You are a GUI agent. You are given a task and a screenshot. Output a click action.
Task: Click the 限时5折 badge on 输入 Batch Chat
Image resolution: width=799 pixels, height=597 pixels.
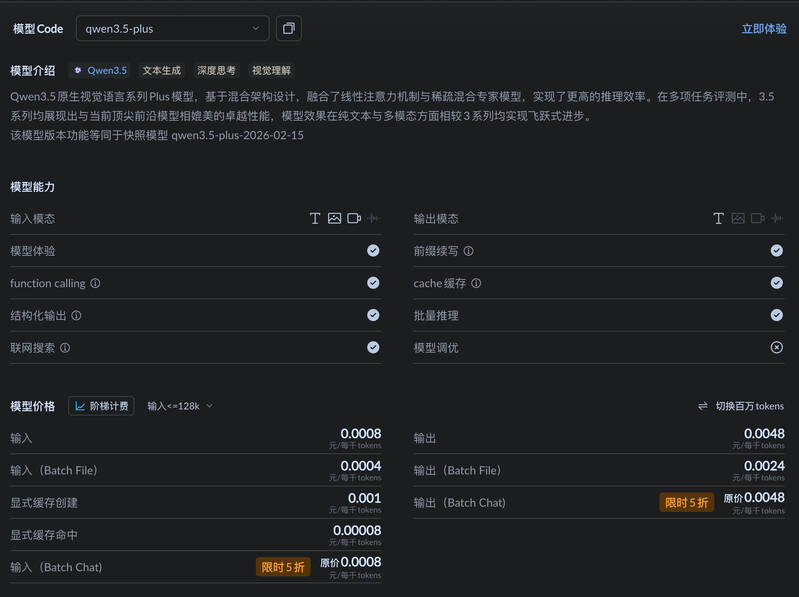point(283,567)
